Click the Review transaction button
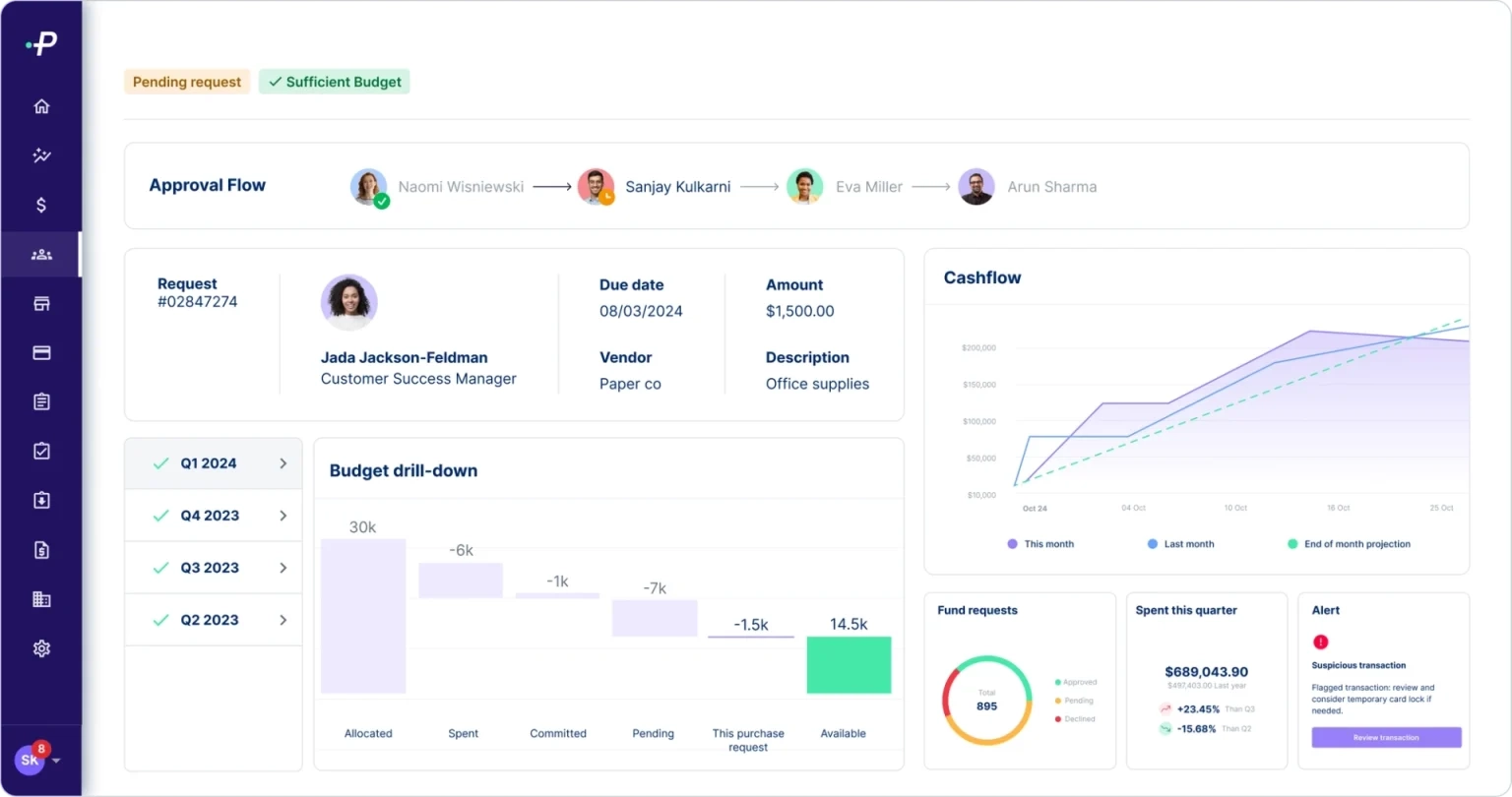 coord(1385,737)
